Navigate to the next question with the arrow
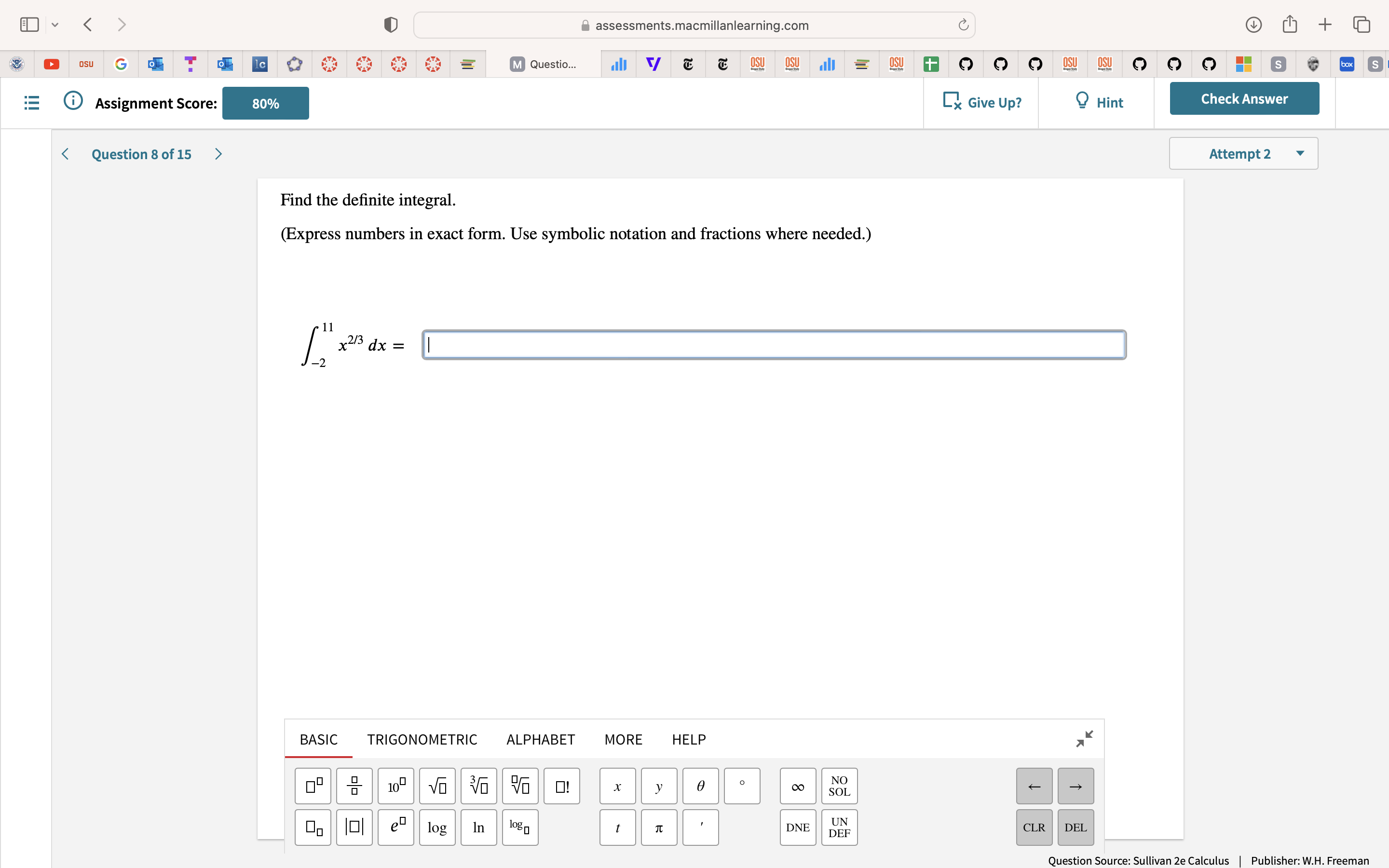Image resolution: width=1389 pixels, height=868 pixels. [x=218, y=153]
